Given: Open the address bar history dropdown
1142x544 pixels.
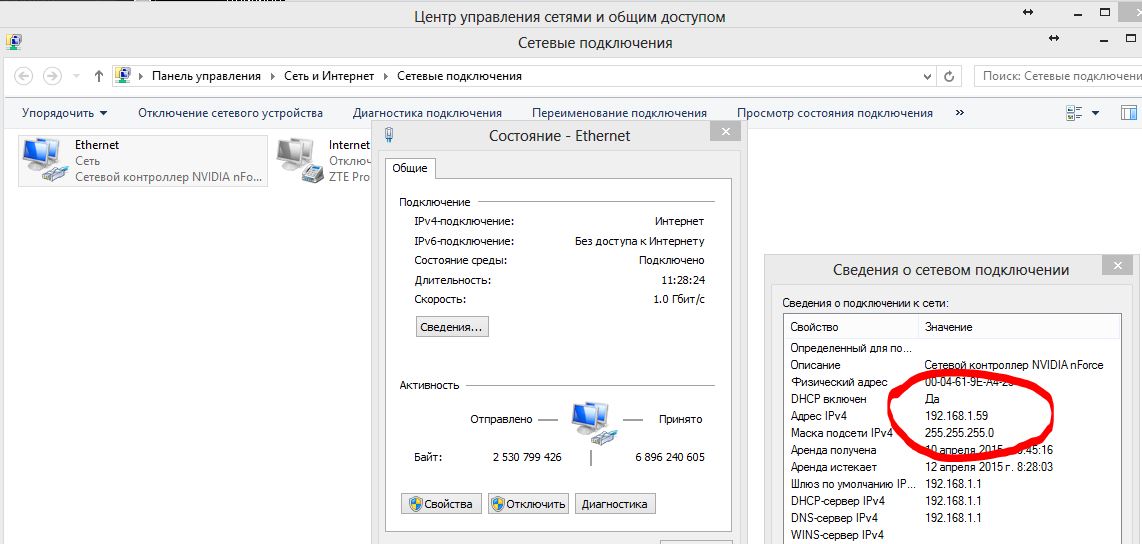Looking at the screenshot, I should coord(927,76).
